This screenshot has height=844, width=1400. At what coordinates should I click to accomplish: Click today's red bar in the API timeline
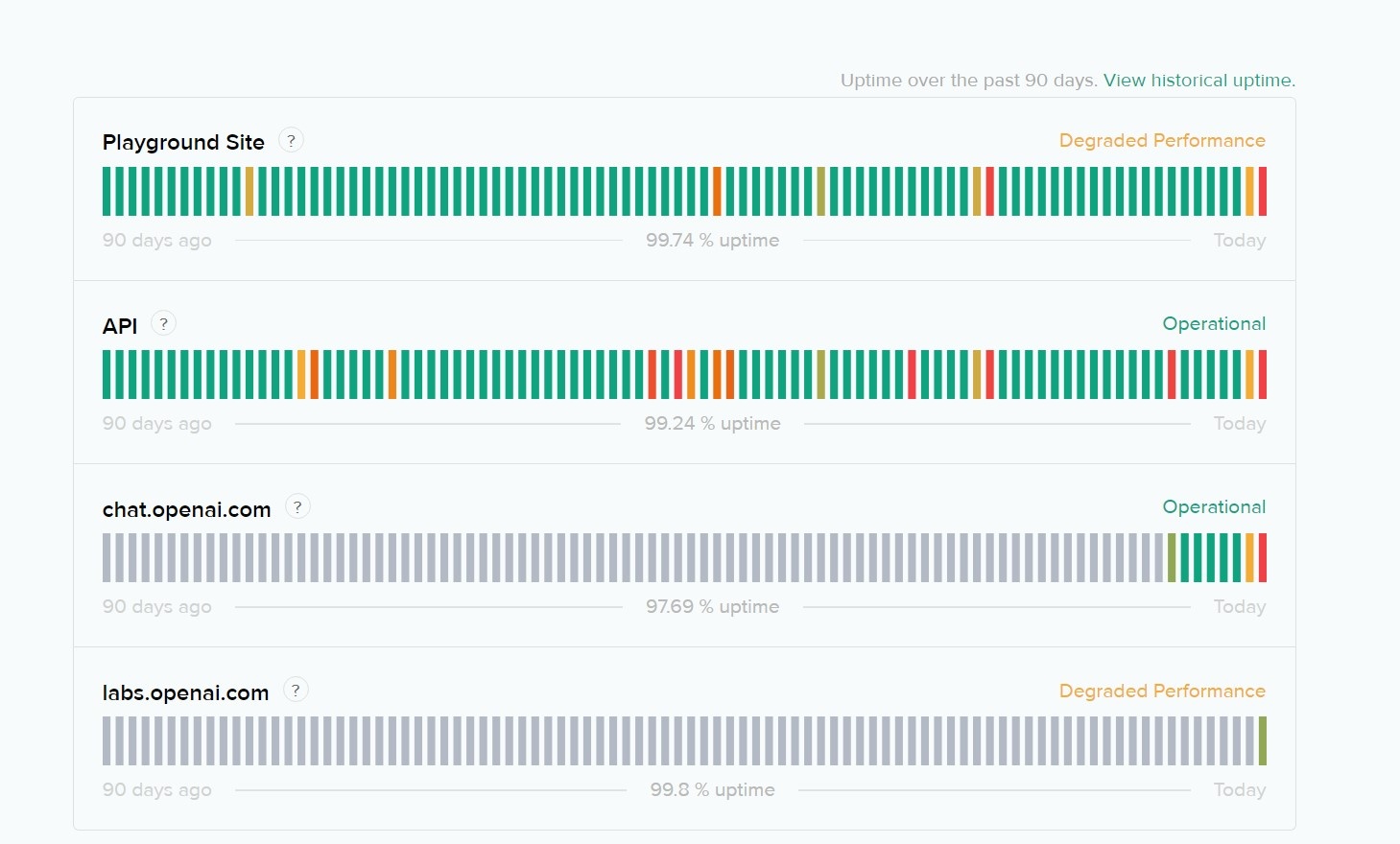[1263, 374]
